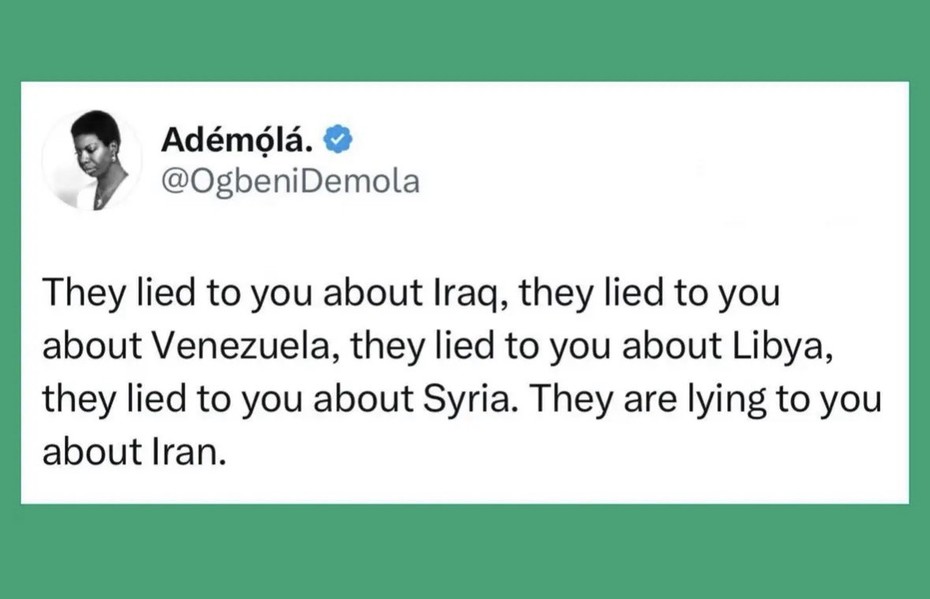Click the green area below the tweet card

(465, 552)
